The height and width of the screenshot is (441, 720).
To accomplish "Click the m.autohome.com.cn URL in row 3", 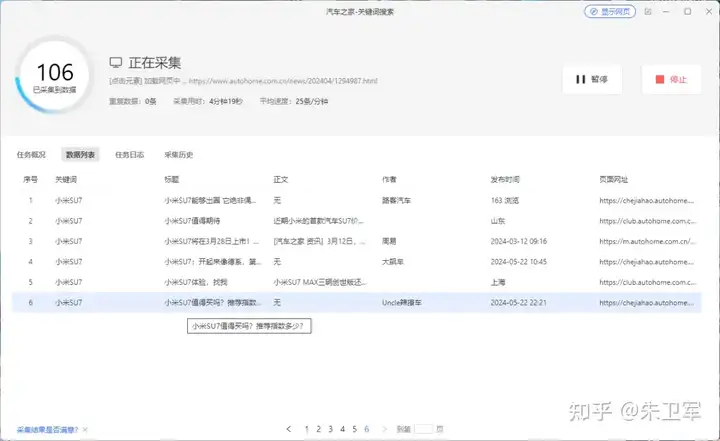I will click(x=647, y=242).
